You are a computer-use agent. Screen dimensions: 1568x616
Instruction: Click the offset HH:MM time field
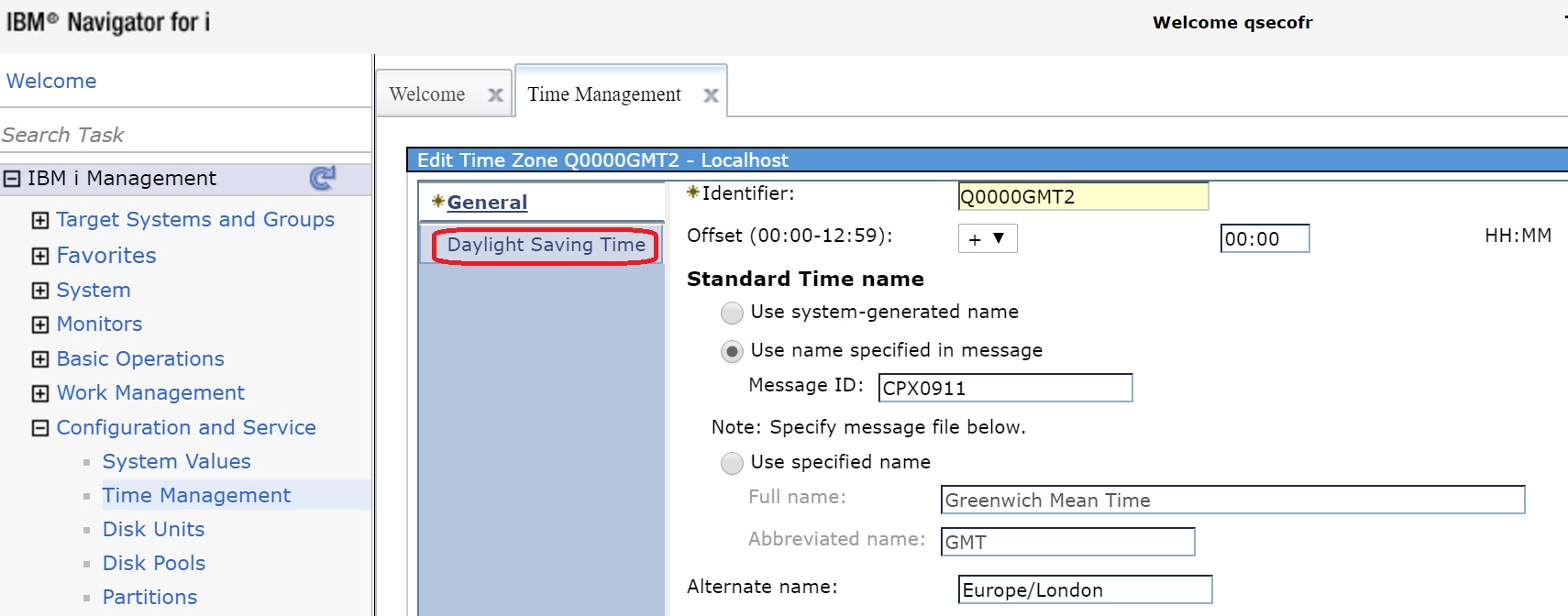[1264, 239]
